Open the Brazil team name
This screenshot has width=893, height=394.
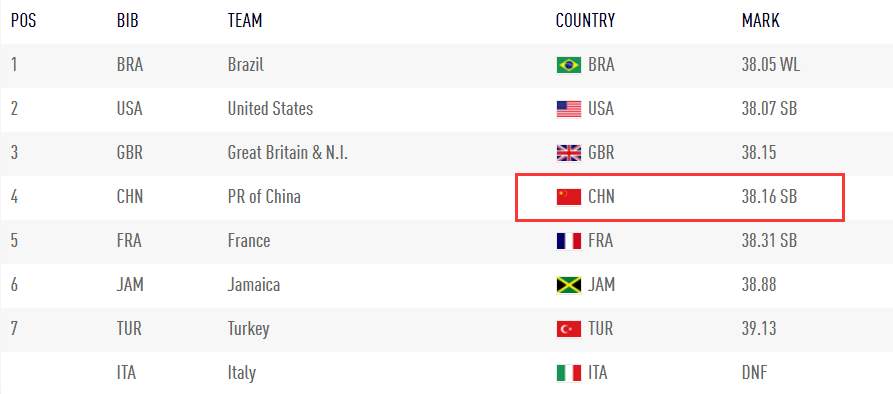[x=245, y=64]
